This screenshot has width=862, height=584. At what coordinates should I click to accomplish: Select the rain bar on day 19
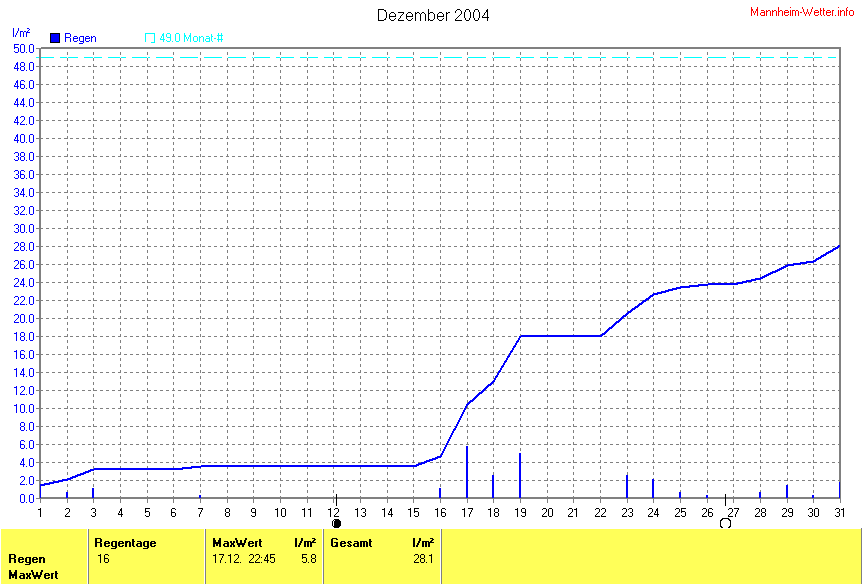coord(520,475)
